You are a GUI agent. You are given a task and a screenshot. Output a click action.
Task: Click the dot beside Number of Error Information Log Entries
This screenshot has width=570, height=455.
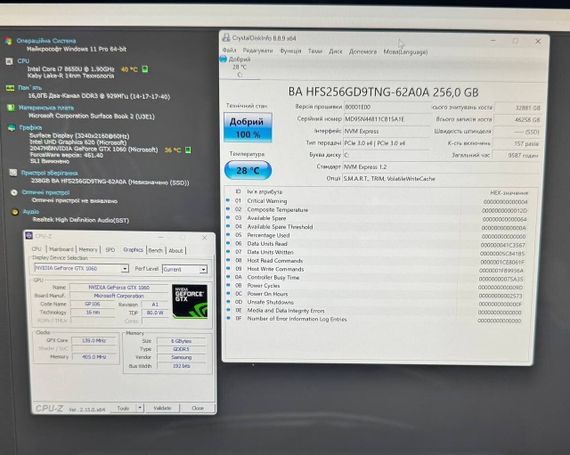point(228,318)
